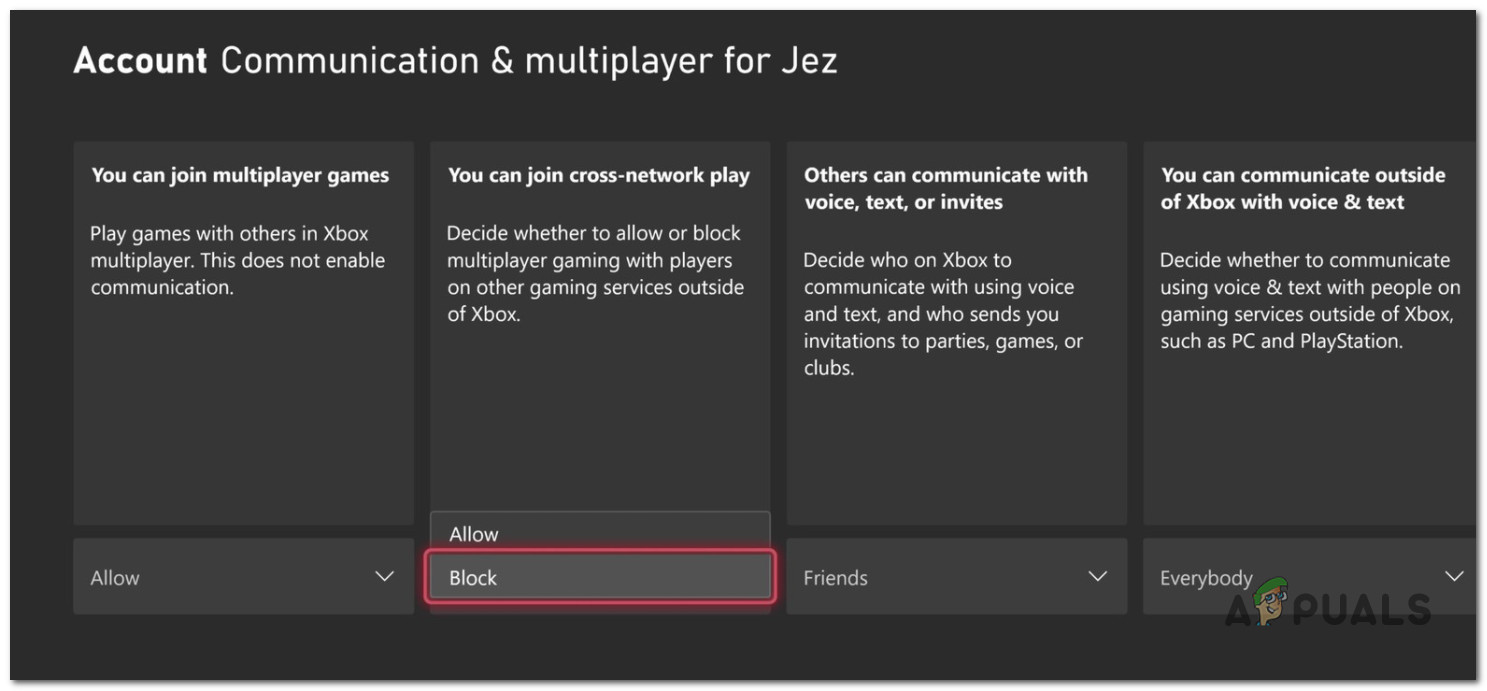
Task: Click the cross-network play description text
Action: [595, 274]
